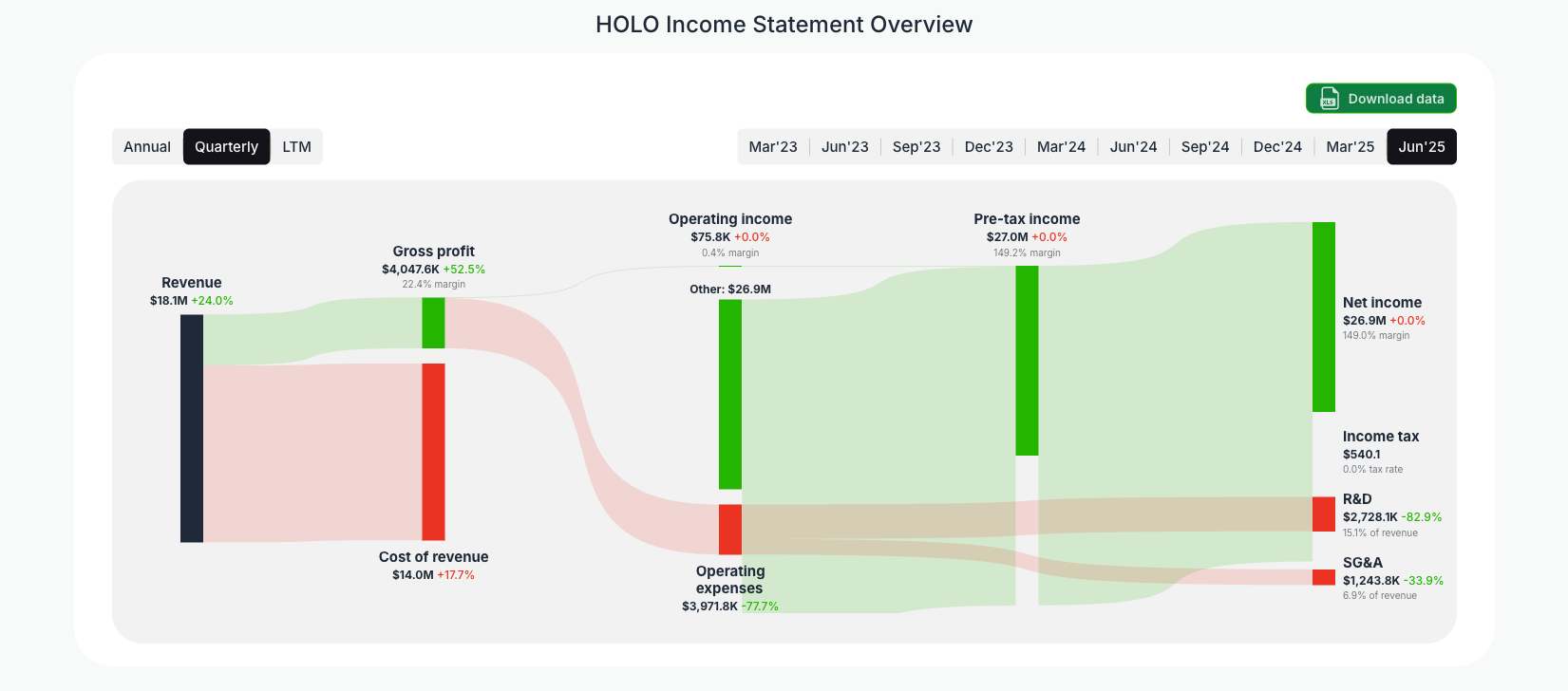Click the dark Revenue bar
This screenshot has height=691, width=1568.
pos(192,429)
